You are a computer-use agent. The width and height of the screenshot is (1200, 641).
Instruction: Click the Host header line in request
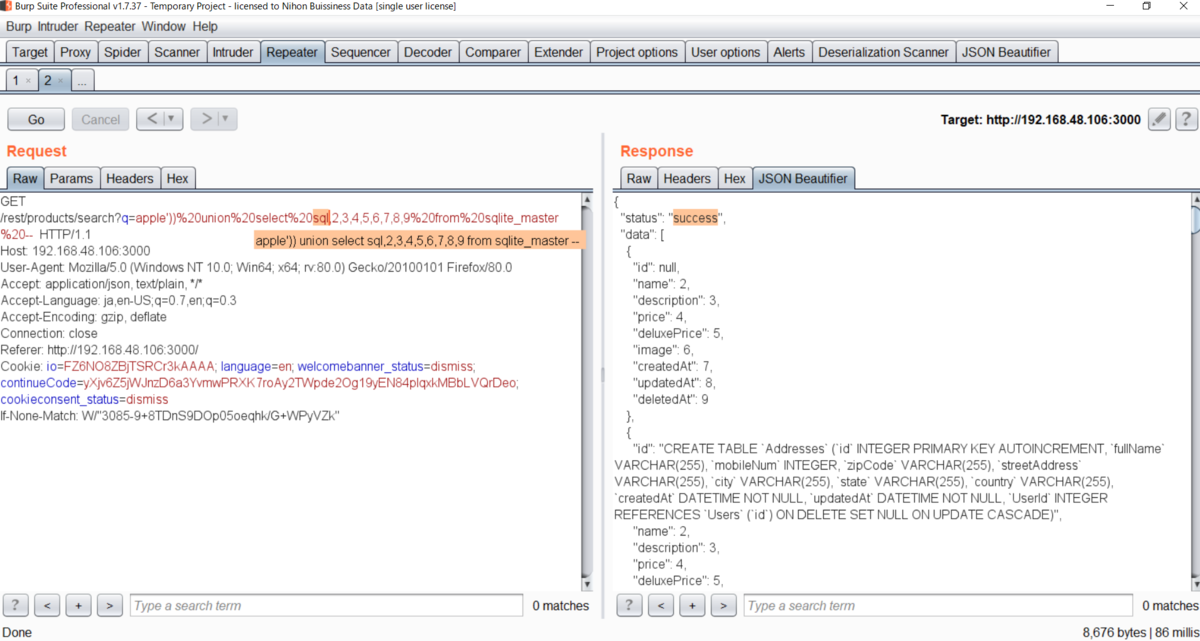(x=76, y=250)
